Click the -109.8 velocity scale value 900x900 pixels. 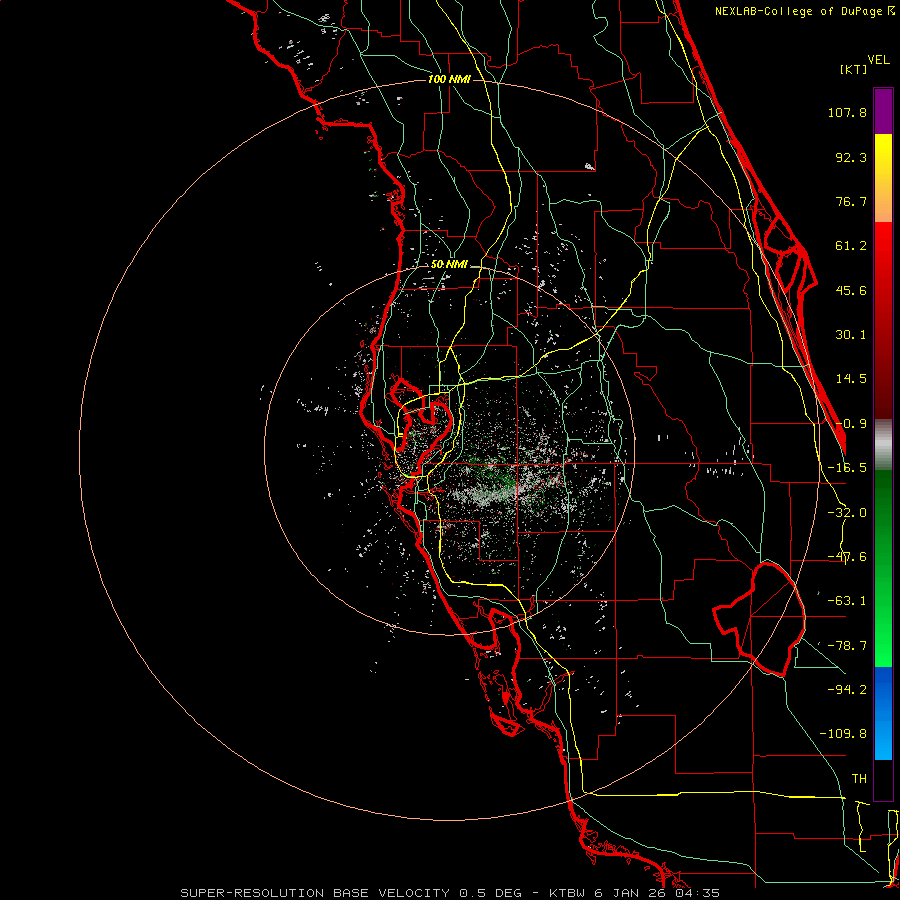click(843, 734)
